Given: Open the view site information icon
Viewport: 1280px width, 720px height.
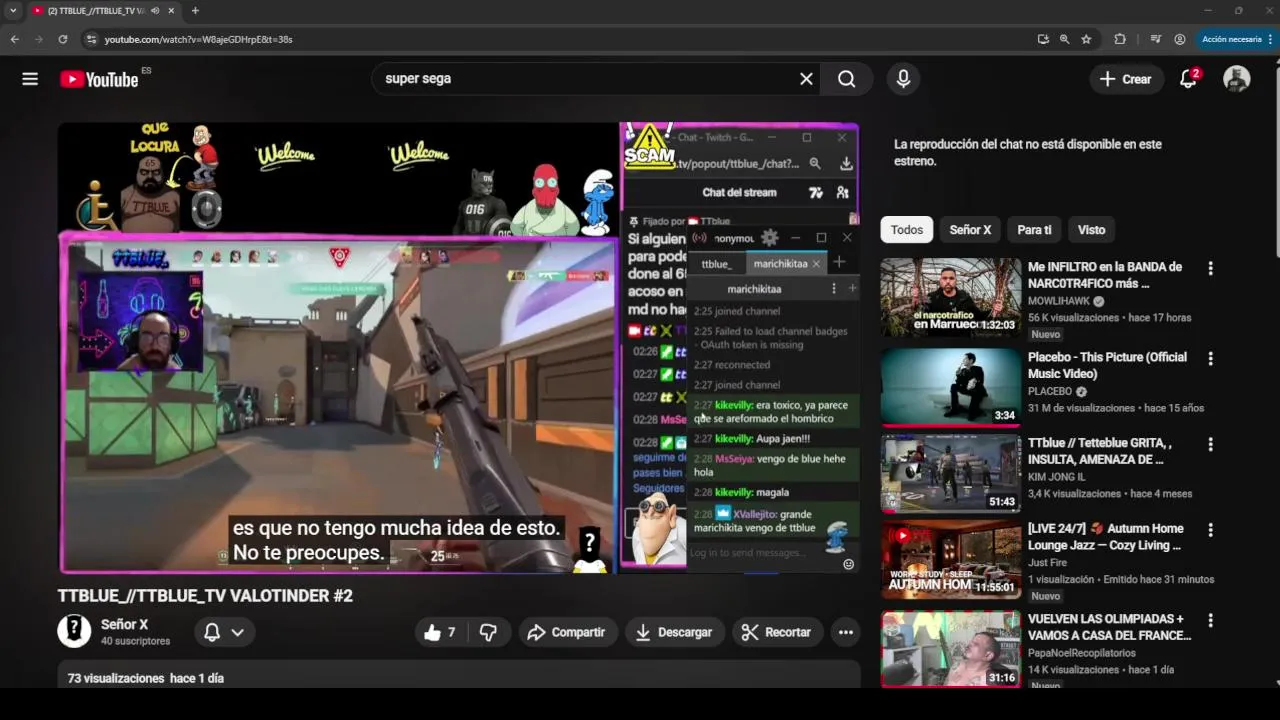Looking at the screenshot, I should 91,39.
